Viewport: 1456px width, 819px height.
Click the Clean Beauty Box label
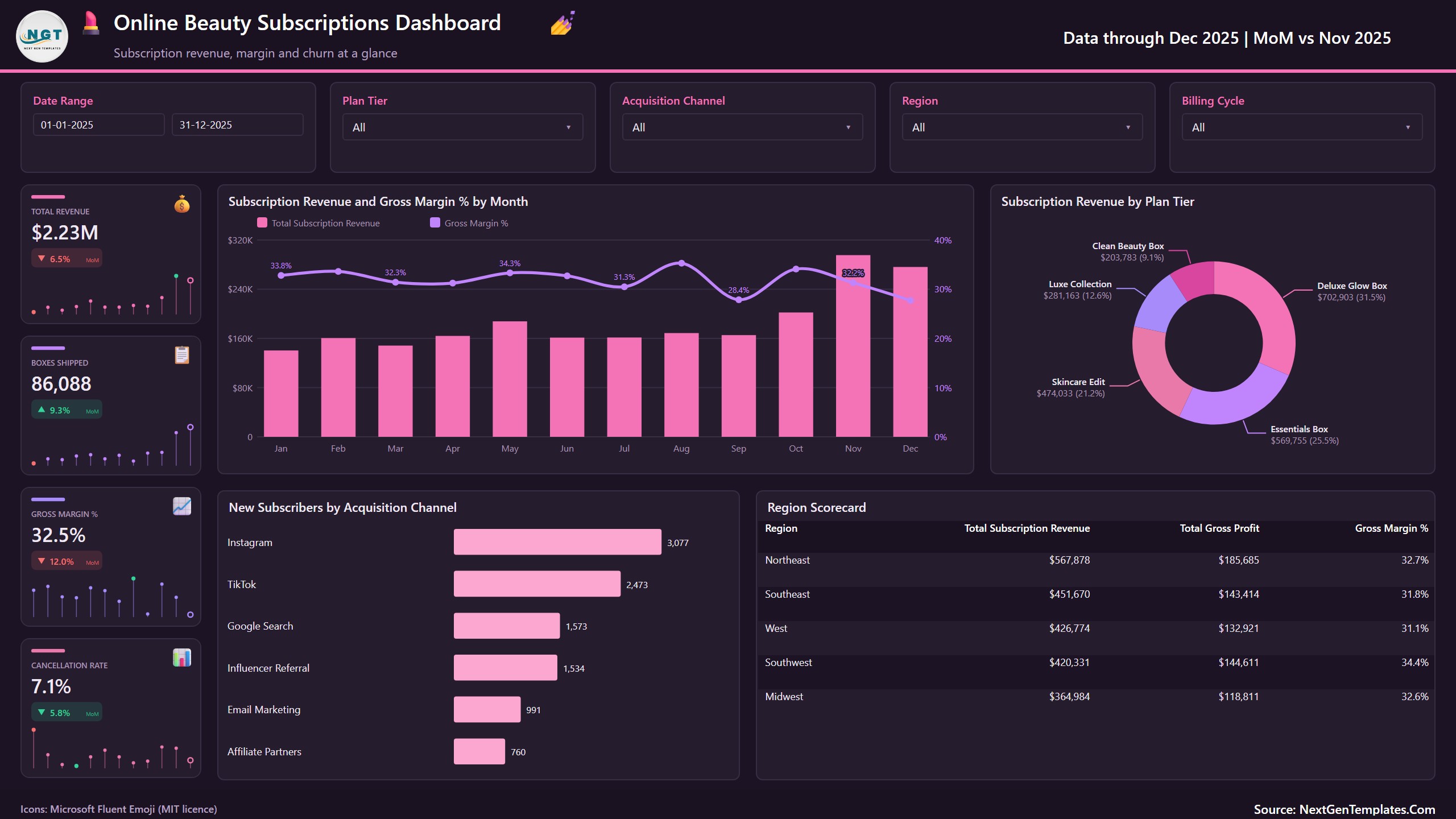(x=1128, y=246)
